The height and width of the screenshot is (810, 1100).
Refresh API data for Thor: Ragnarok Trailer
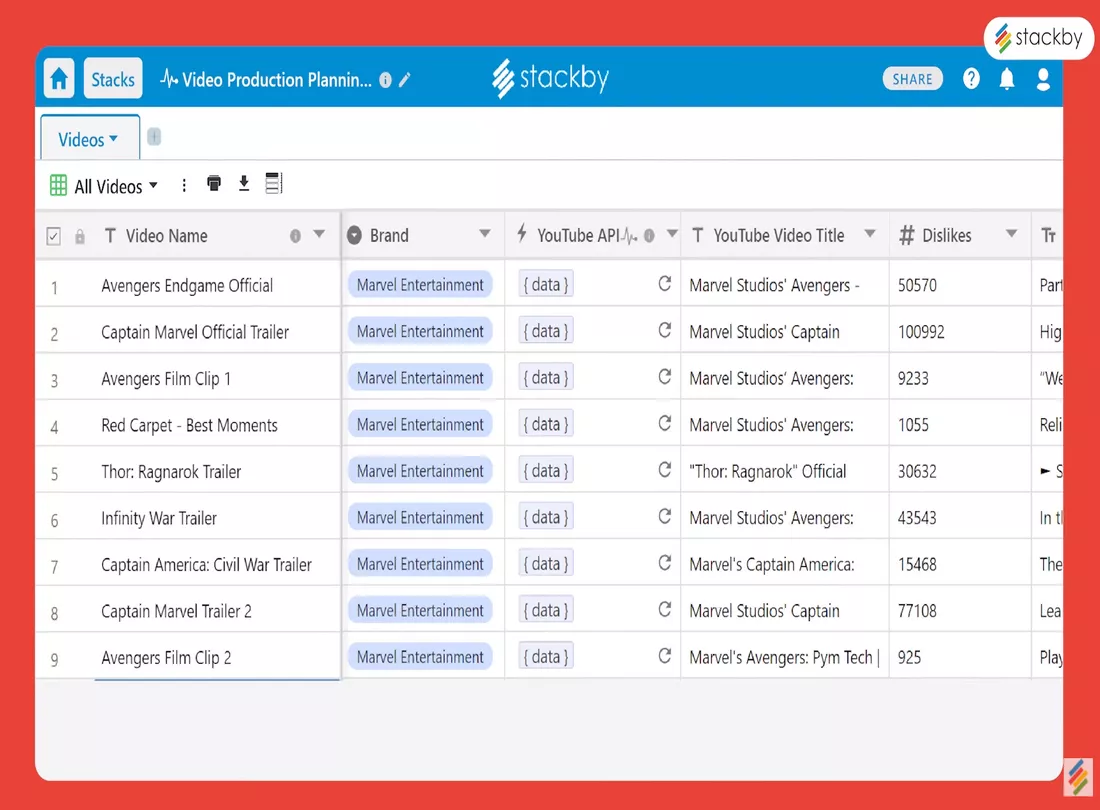(664, 470)
